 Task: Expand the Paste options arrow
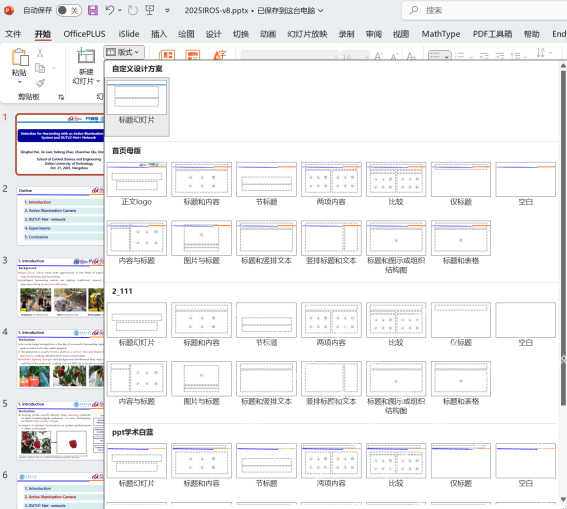pos(20,82)
